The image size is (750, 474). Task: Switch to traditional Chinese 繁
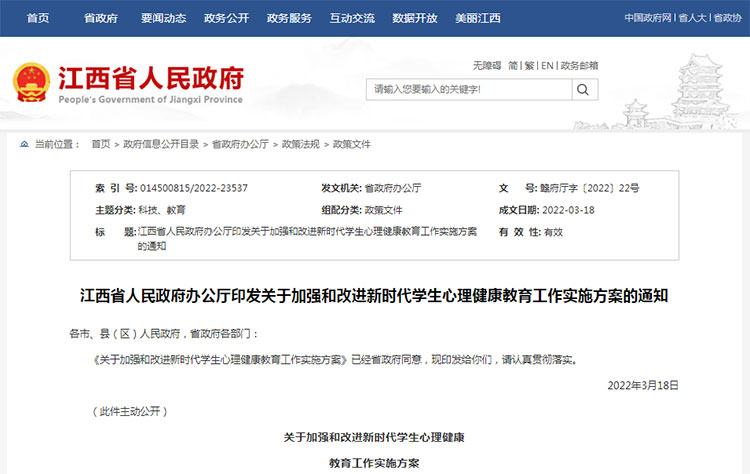click(530, 65)
